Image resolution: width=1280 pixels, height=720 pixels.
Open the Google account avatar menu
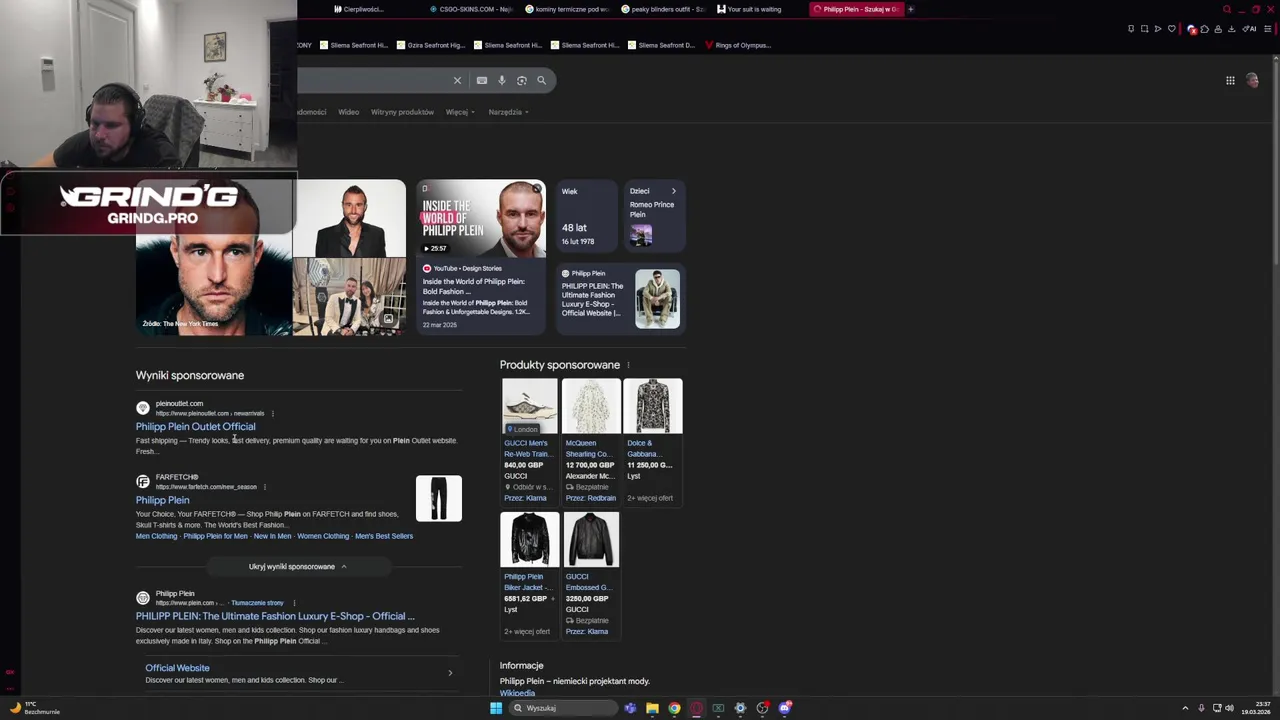pos(1252,80)
